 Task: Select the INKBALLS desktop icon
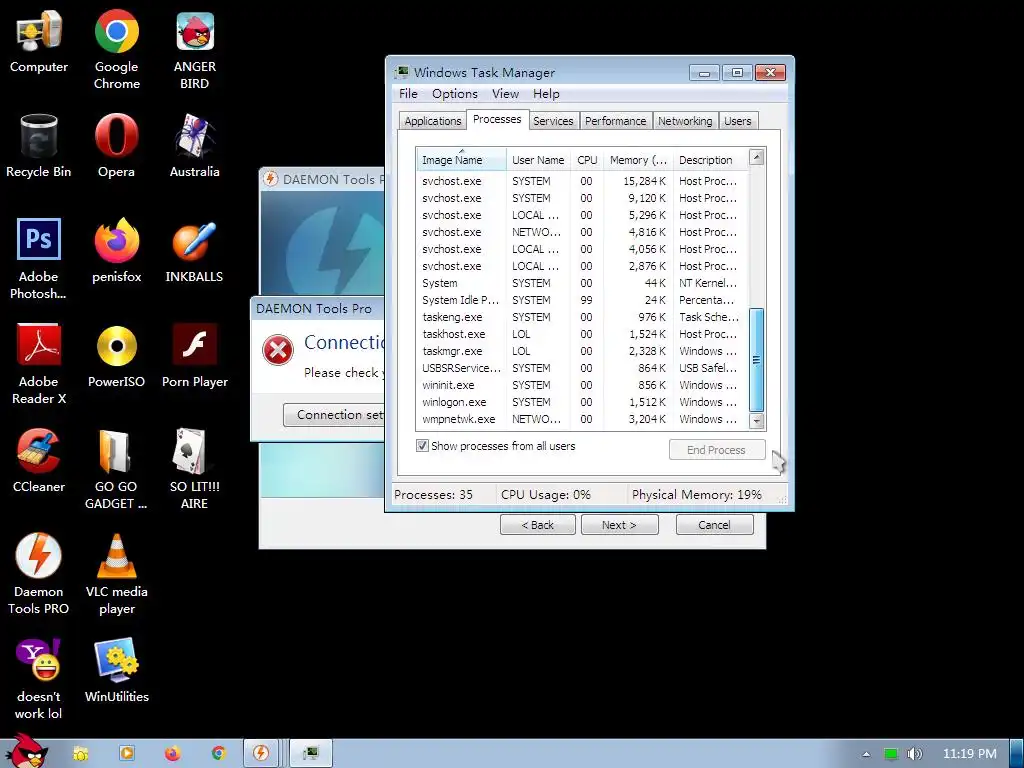coord(195,251)
